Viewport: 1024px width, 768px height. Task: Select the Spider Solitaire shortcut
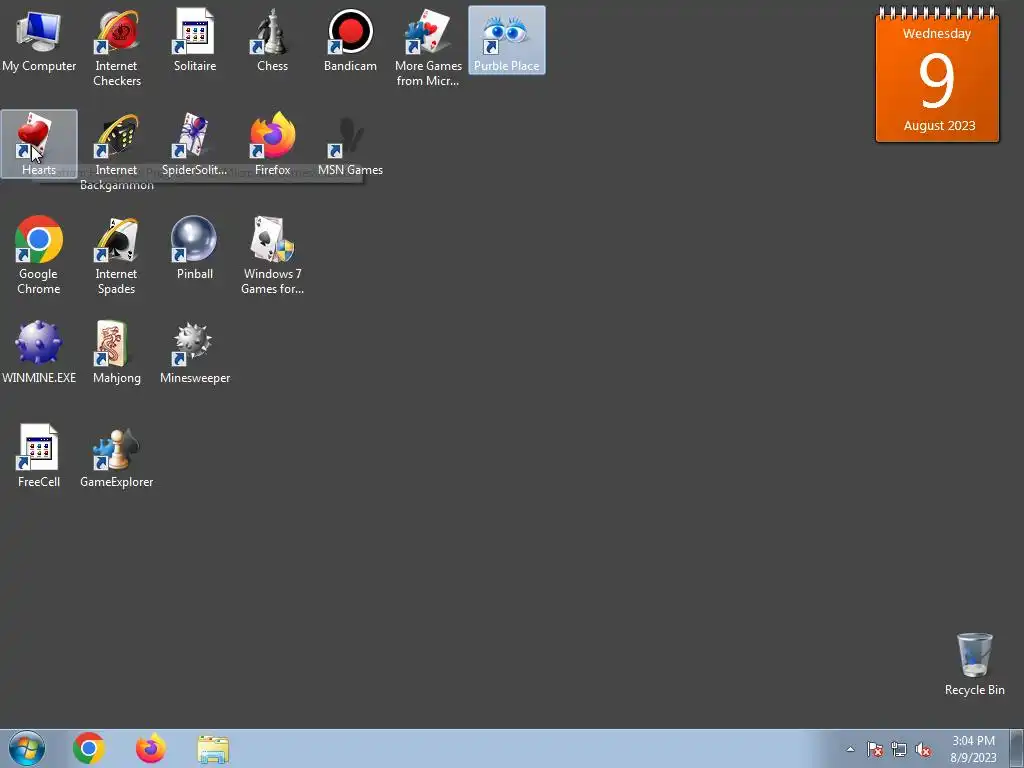[x=195, y=144]
